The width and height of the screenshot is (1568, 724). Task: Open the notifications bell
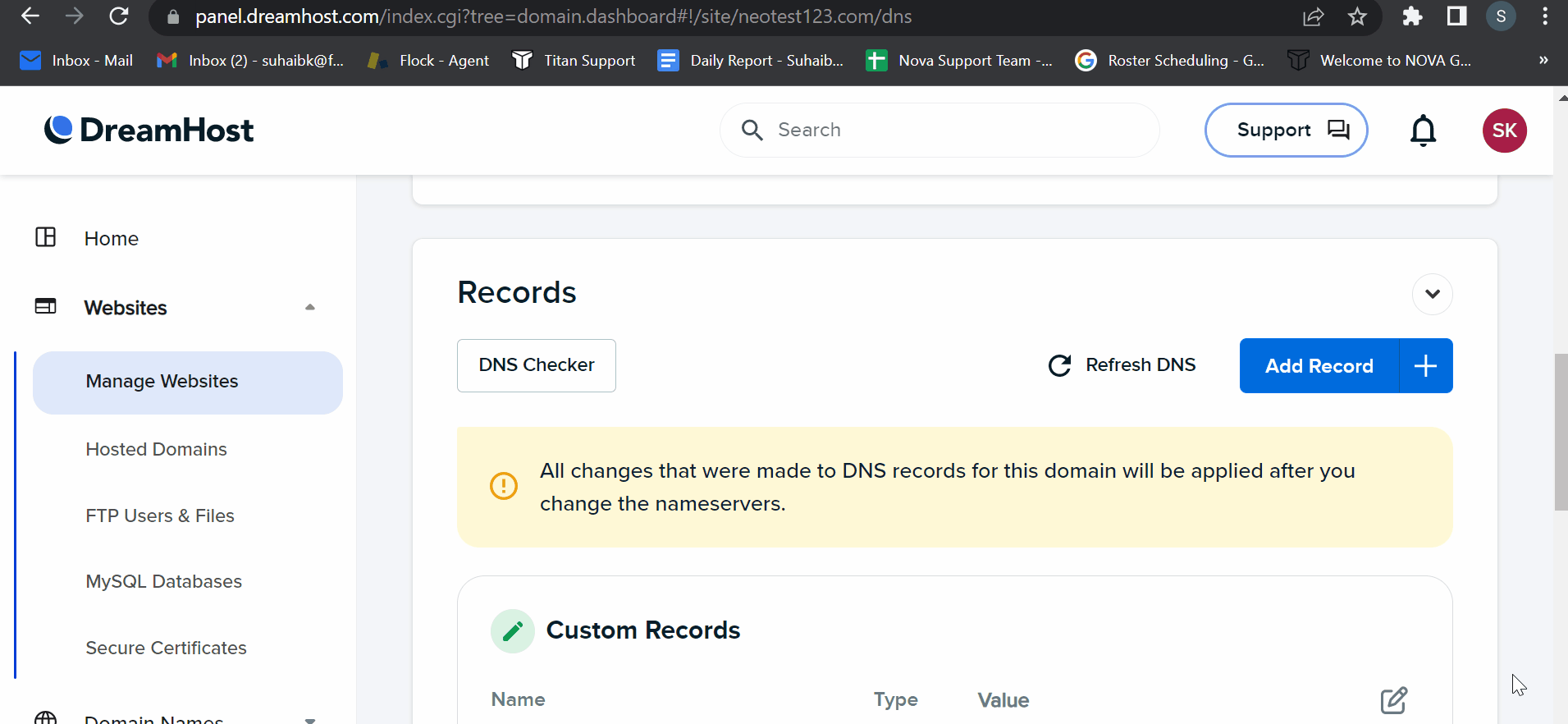[x=1423, y=131]
